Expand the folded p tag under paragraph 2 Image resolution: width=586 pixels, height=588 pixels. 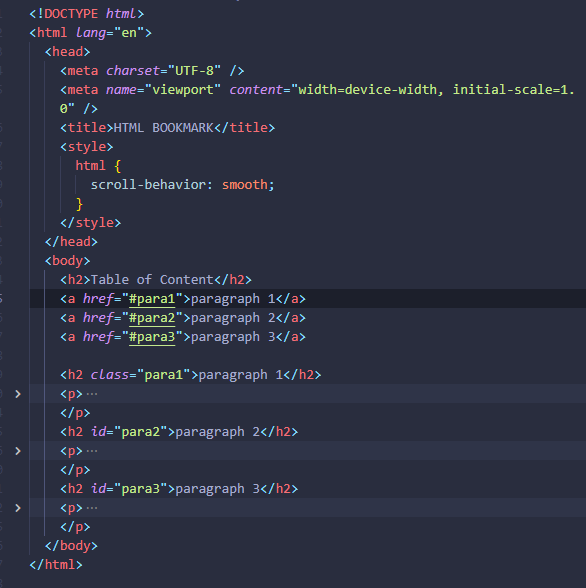[x=18, y=451]
